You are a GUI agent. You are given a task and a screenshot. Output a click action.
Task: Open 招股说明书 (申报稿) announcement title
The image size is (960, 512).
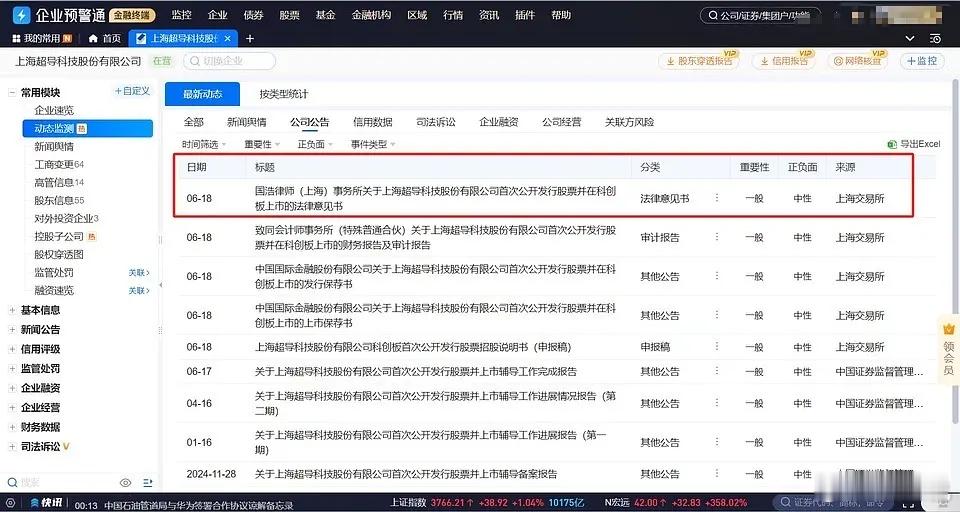(413, 347)
